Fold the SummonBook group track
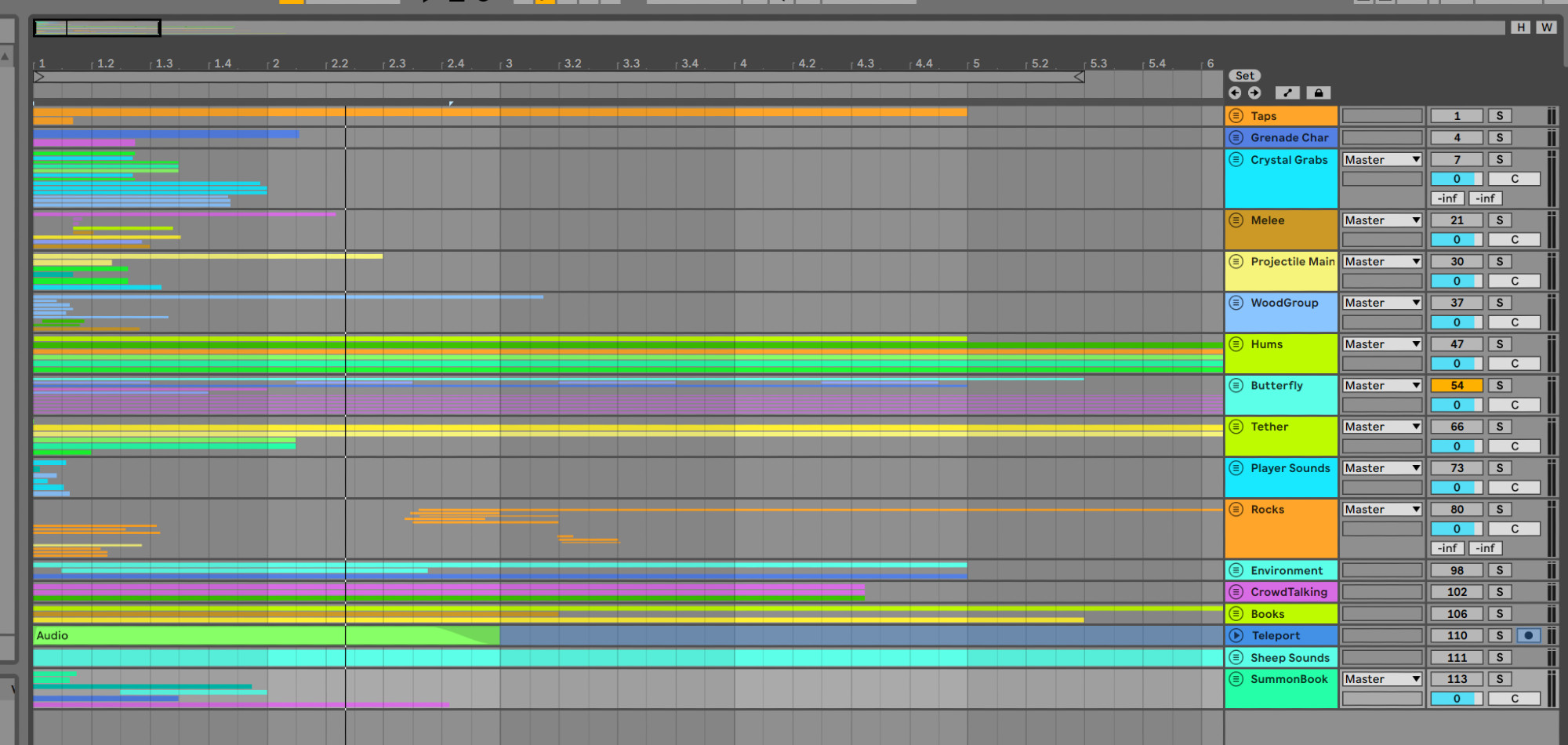 (x=1236, y=679)
